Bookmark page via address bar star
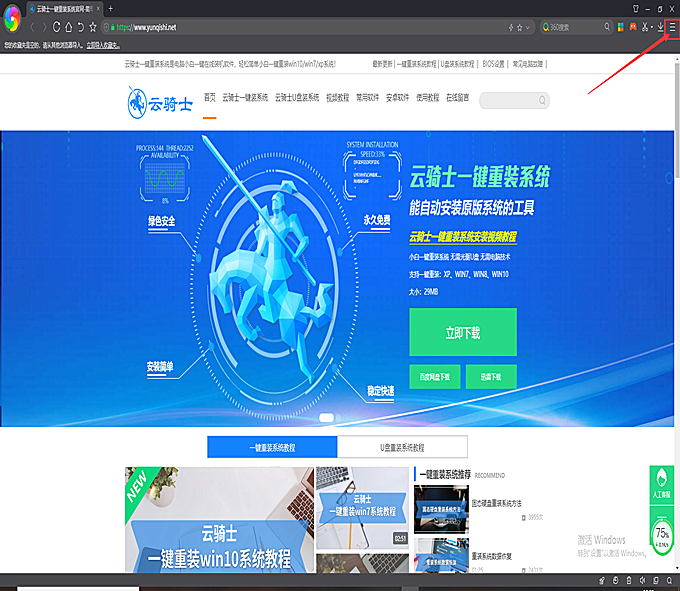 520,28
